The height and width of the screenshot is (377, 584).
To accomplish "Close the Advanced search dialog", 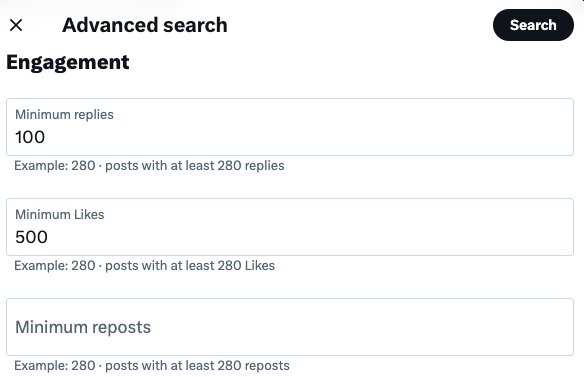I will coord(16,25).
